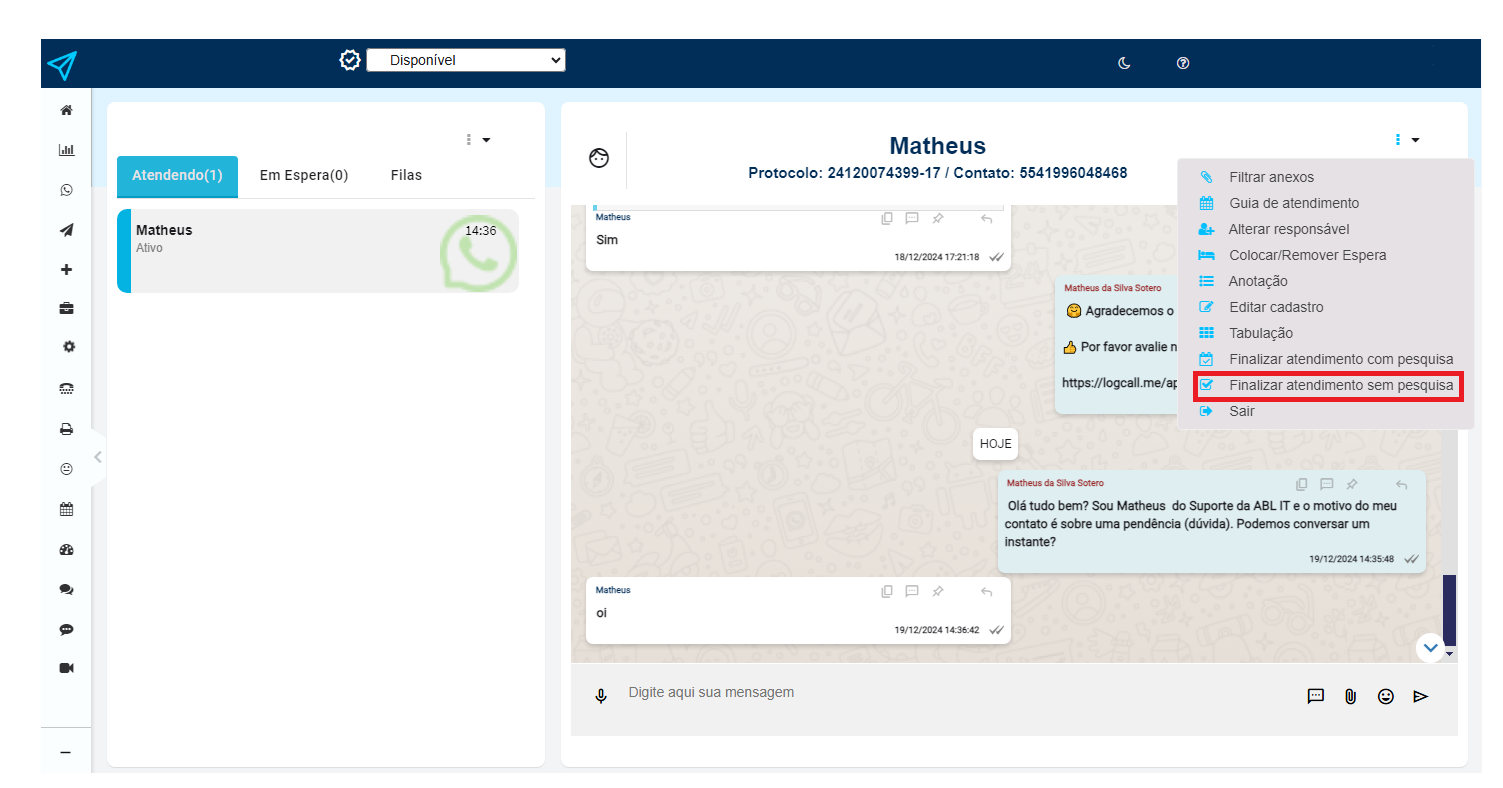The image size is (1503, 788).
Task: Switch to the Atendendo(1) tab
Action: [x=177, y=175]
